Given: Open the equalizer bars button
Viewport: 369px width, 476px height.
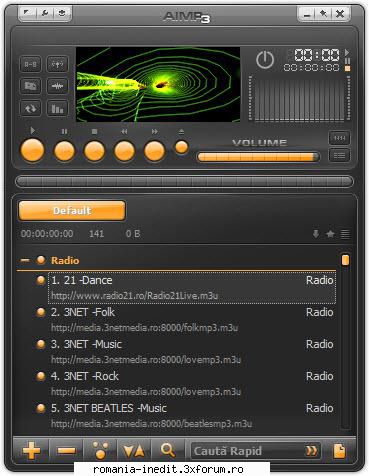Looking at the screenshot, I should 57,108.
